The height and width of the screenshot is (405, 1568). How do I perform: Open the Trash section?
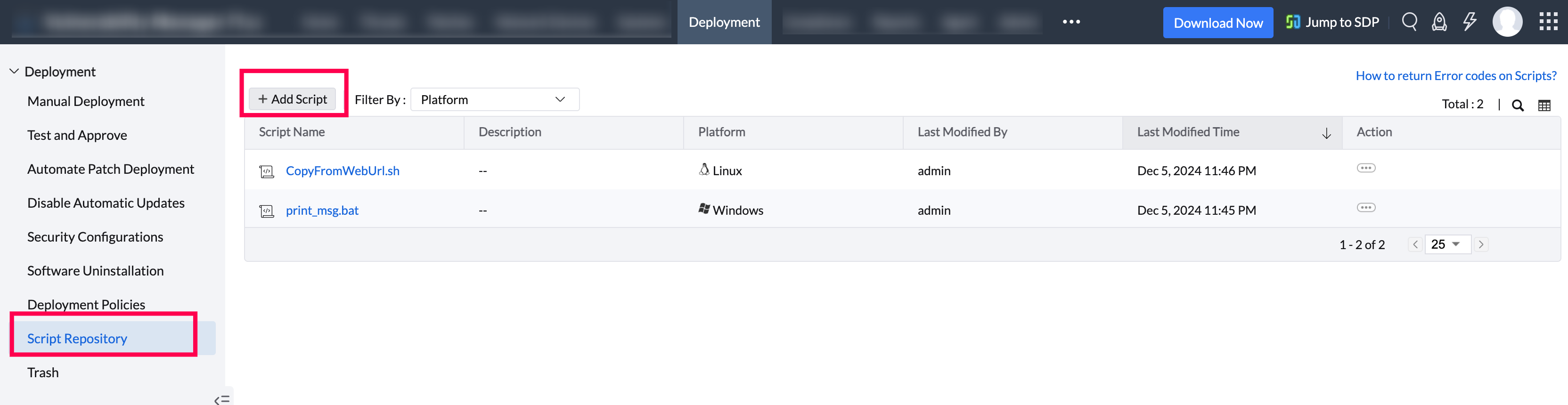pyautogui.click(x=42, y=373)
